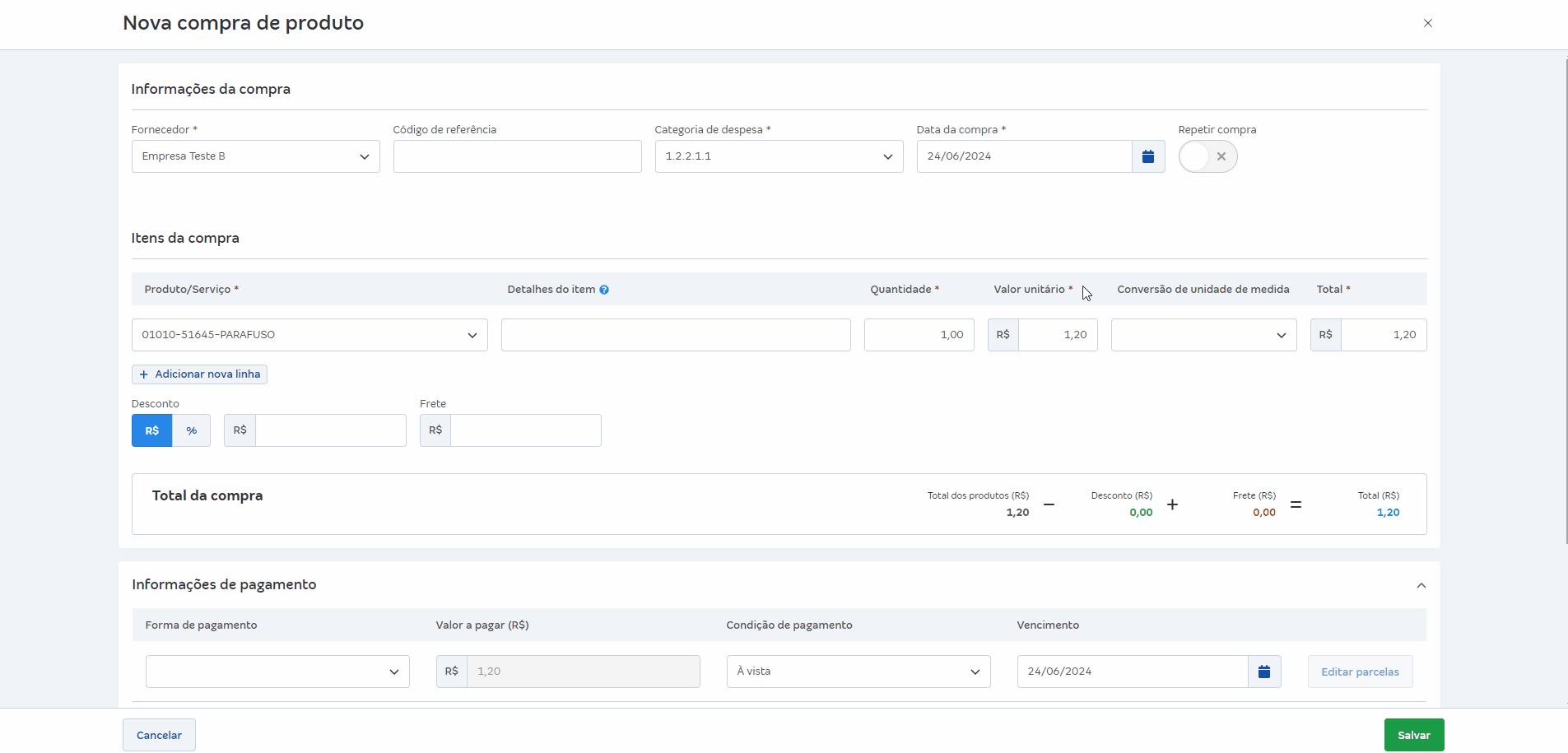This screenshot has width=1568, height=753.
Task: Click the Valor unitário input field
Action: [x=1058, y=335]
